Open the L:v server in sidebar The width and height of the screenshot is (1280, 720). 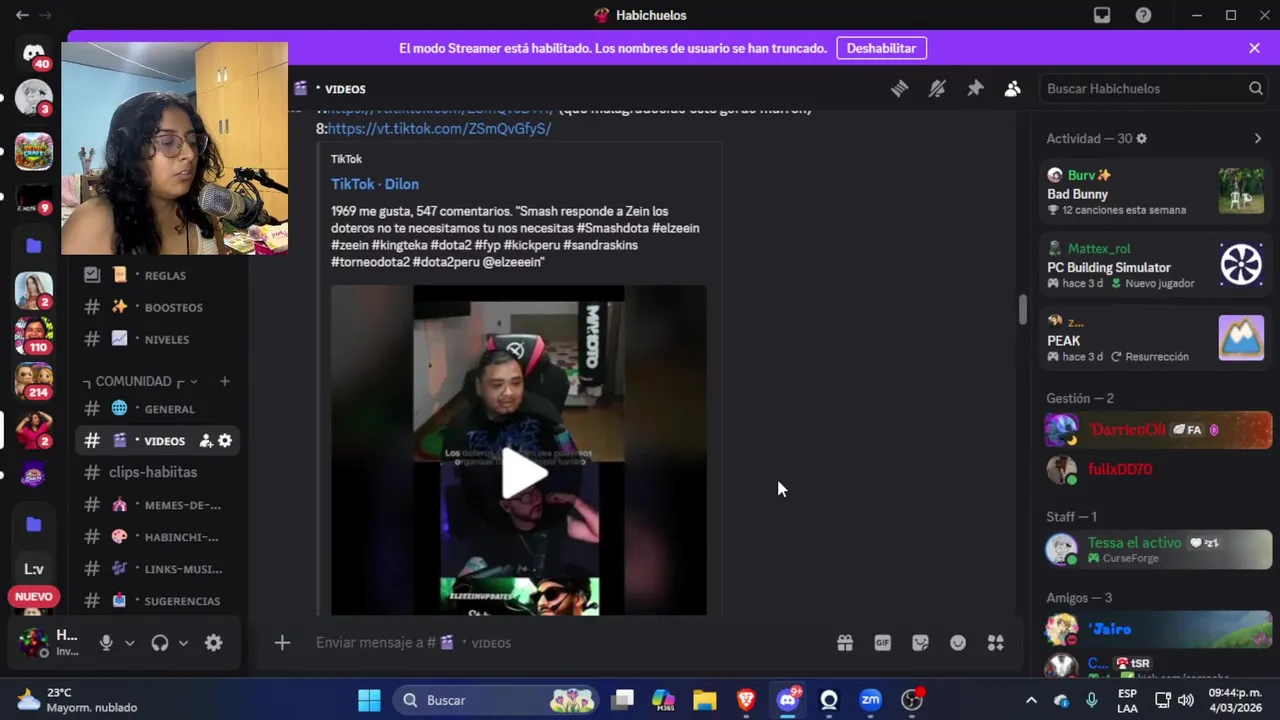[x=34, y=569]
